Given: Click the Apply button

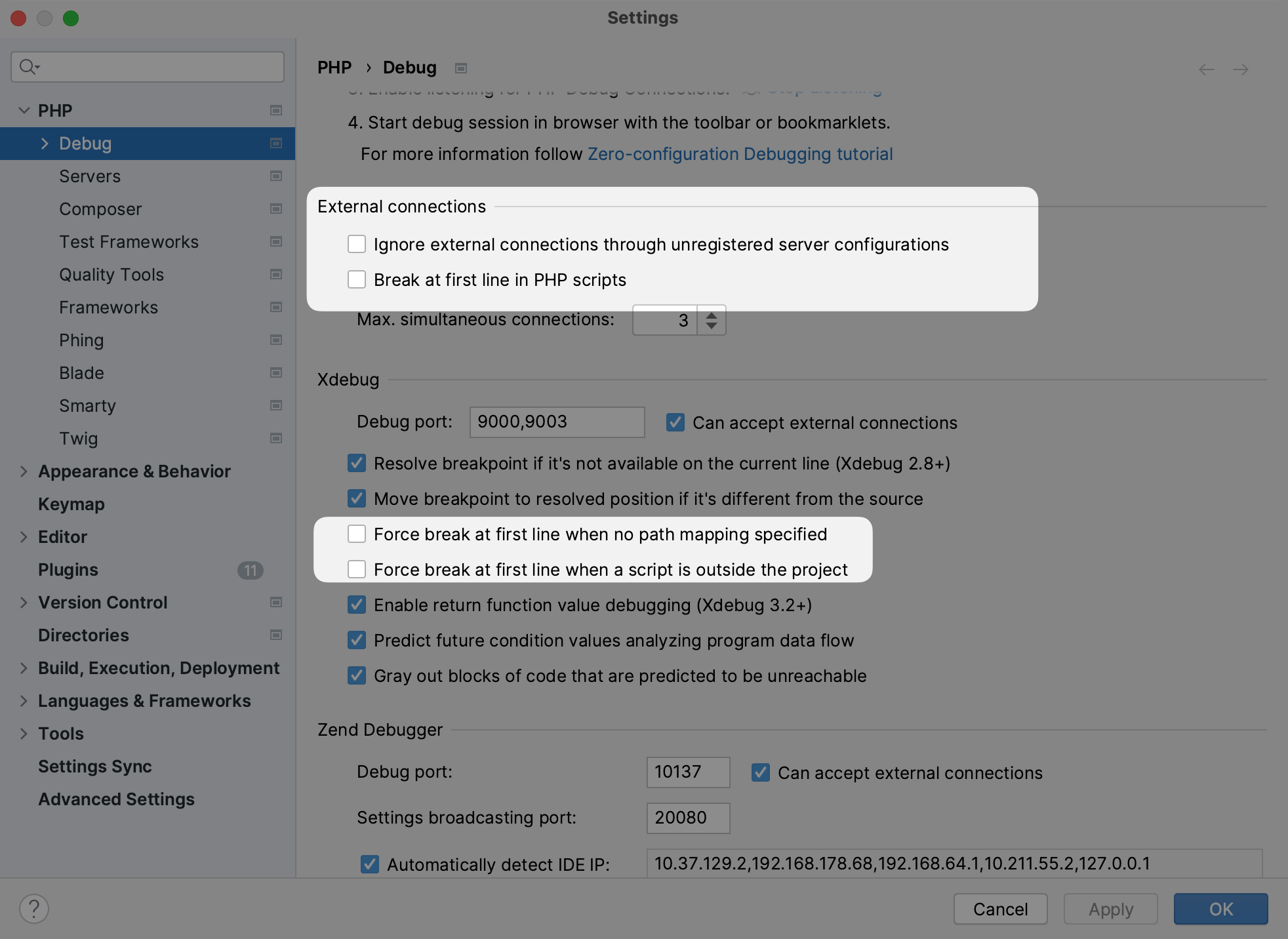Looking at the screenshot, I should [1110, 909].
